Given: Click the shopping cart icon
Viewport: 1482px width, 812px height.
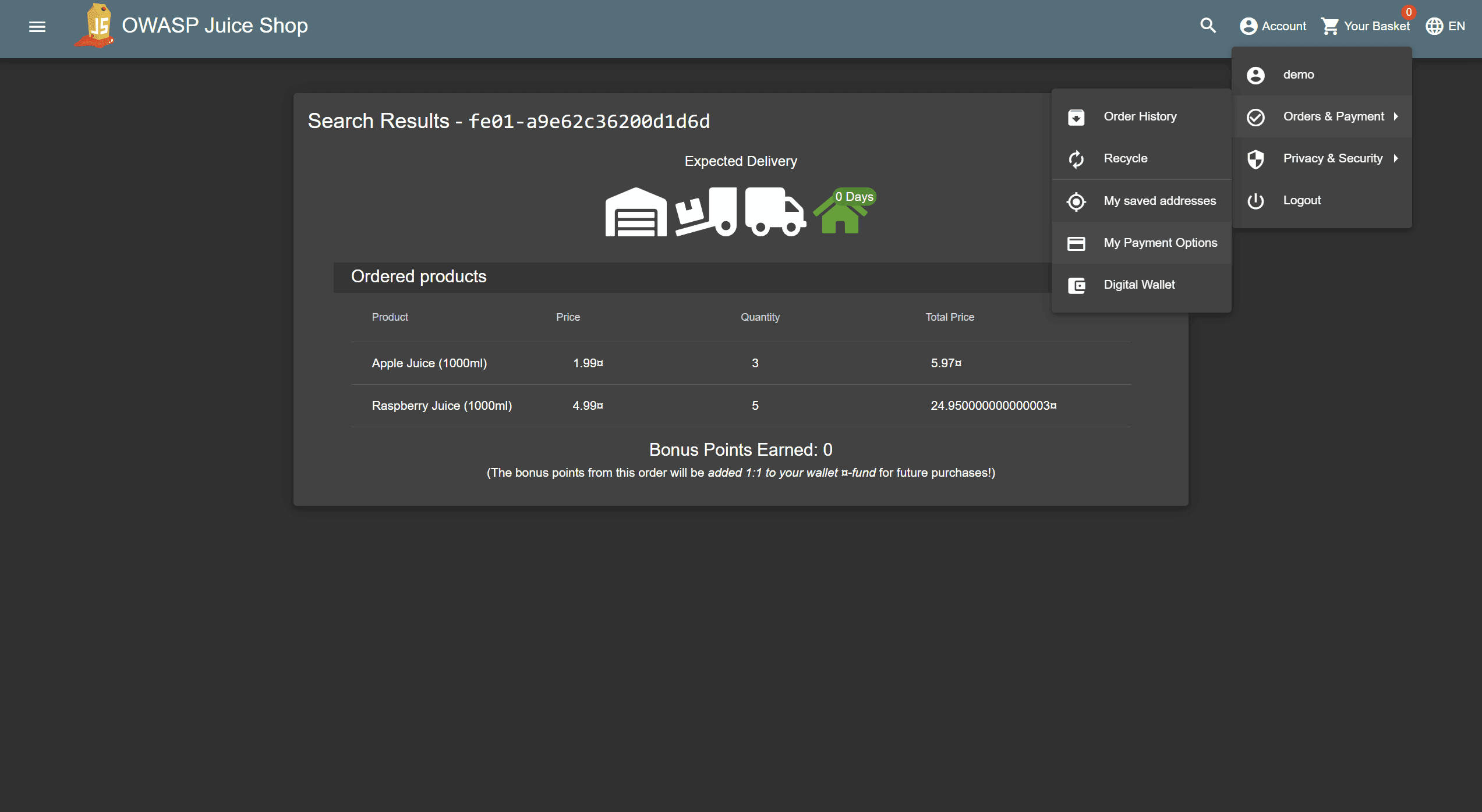Looking at the screenshot, I should 1330,26.
